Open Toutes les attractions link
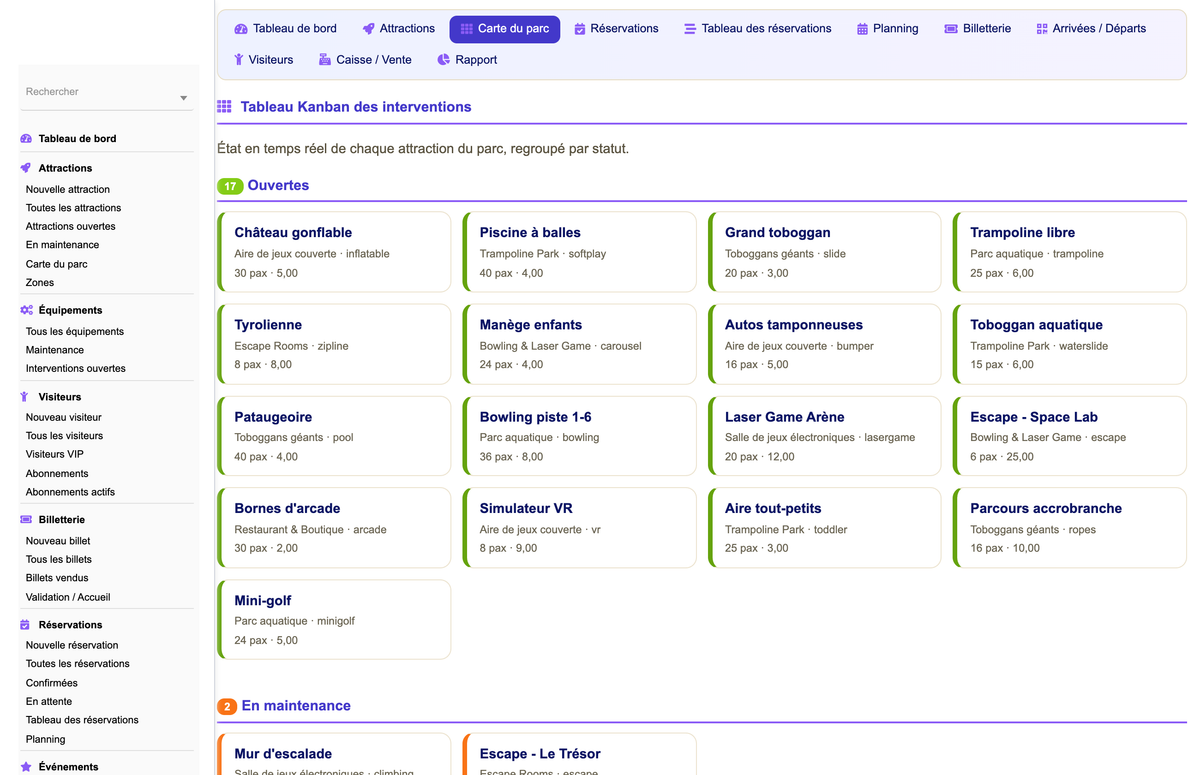 point(73,208)
